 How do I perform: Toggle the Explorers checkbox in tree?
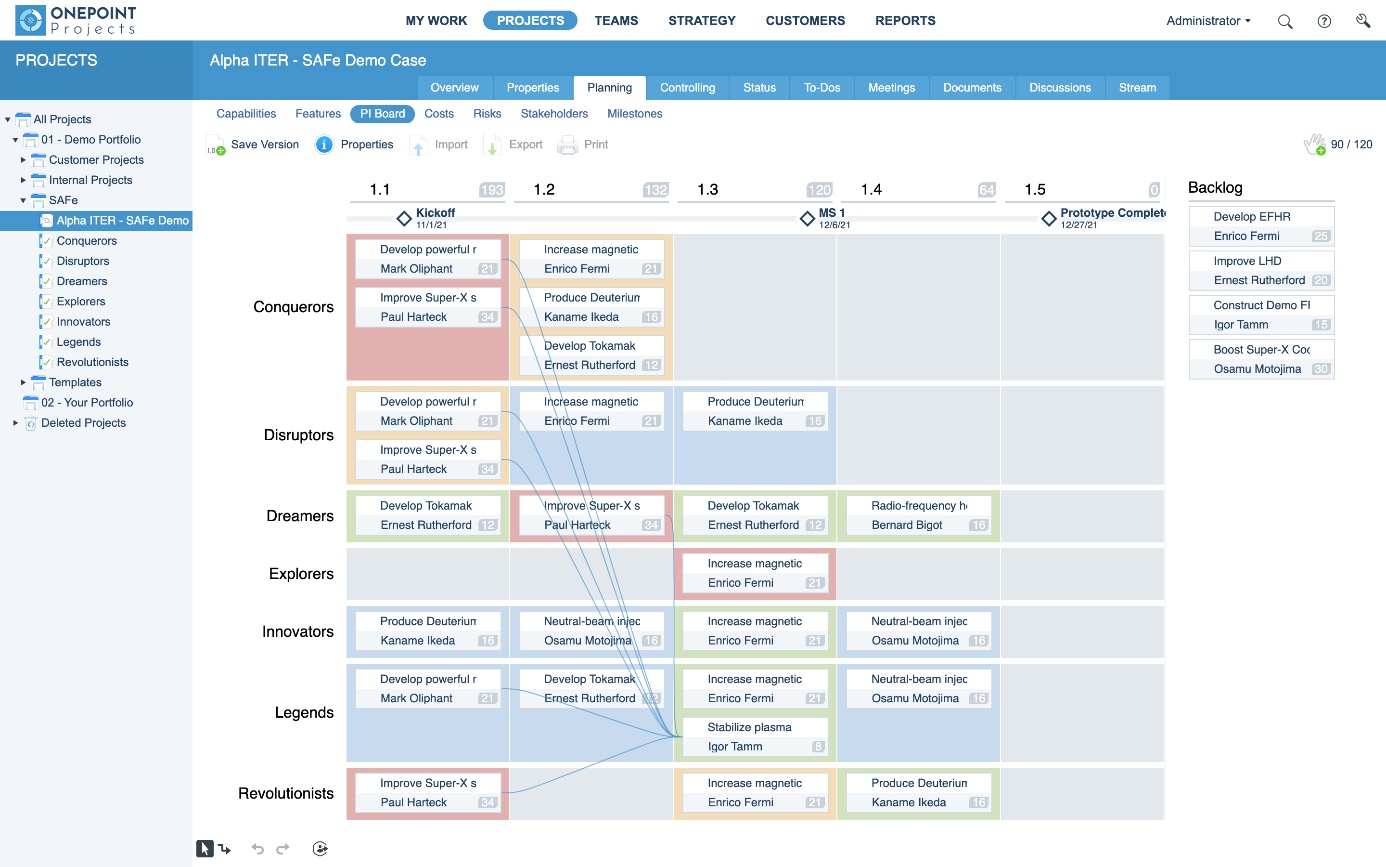click(46, 302)
